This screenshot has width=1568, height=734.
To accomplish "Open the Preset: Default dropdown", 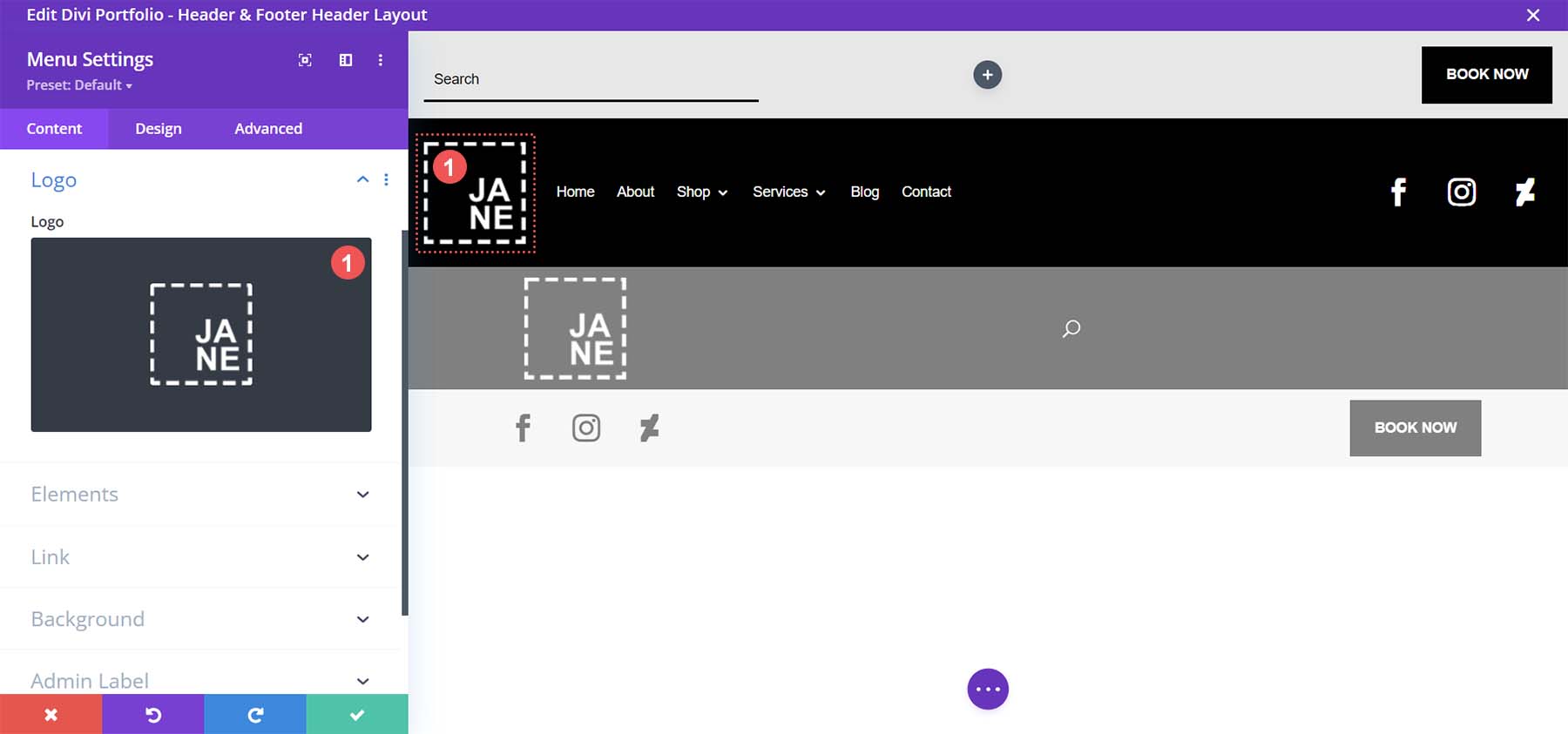I will [x=79, y=85].
